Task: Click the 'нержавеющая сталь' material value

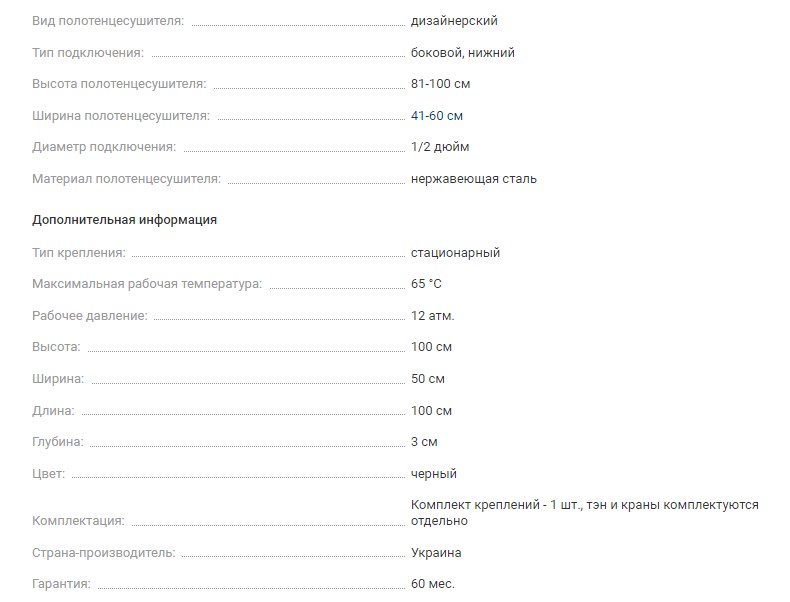Action: (473, 179)
